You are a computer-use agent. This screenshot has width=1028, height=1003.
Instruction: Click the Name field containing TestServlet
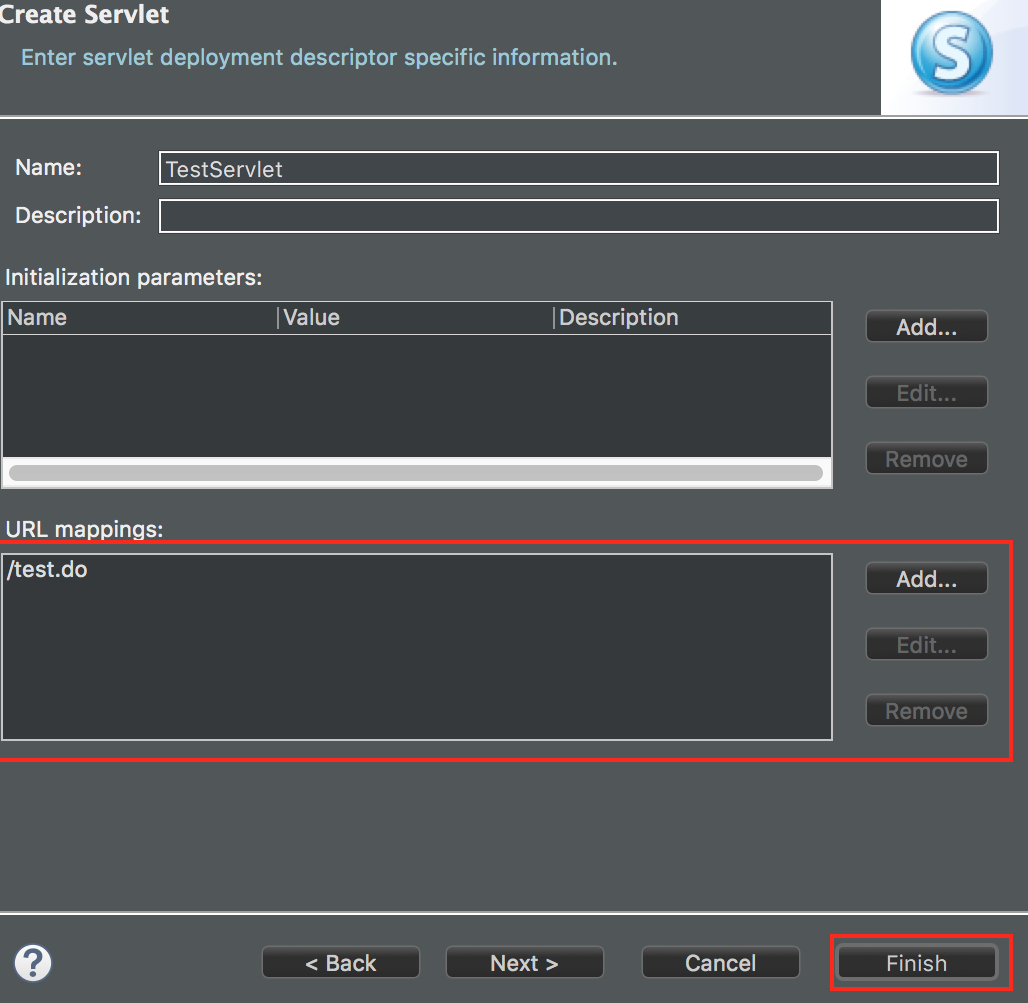pyautogui.click(x=578, y=168)
